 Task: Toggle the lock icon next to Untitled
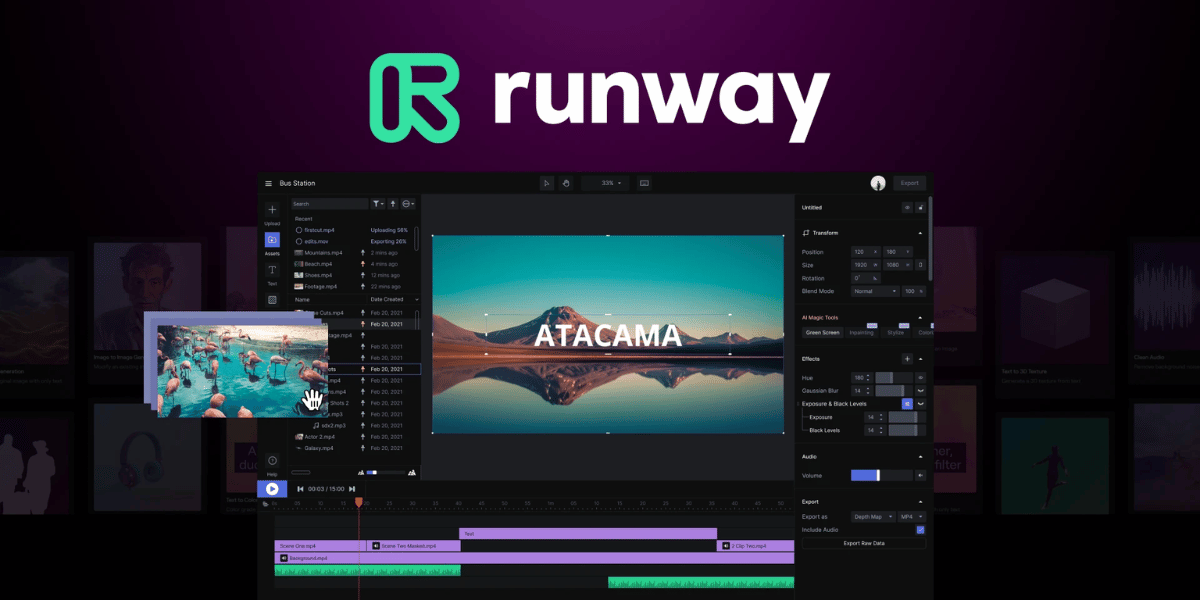(x=920, y=207)
